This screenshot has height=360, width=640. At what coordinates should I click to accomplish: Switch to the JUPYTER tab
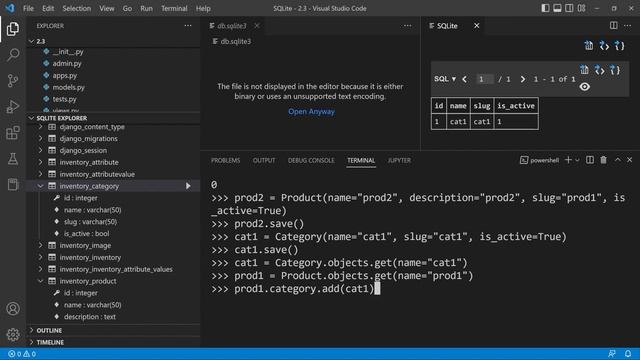[399, 160]
